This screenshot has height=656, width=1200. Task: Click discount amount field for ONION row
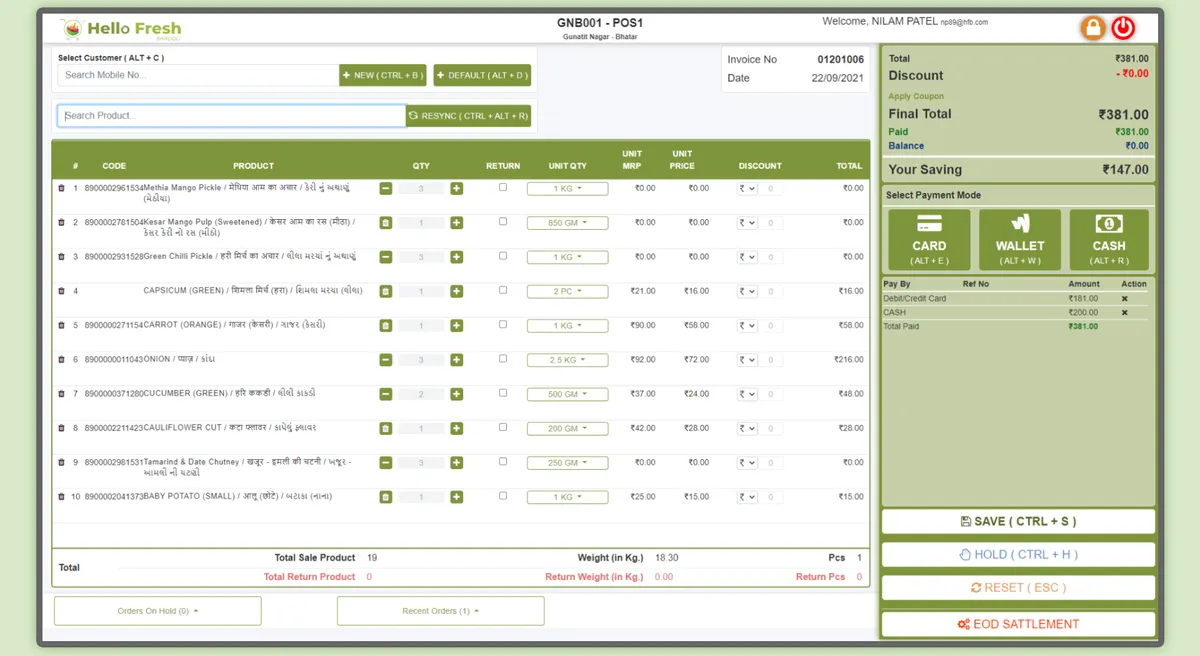click(771, 360)
